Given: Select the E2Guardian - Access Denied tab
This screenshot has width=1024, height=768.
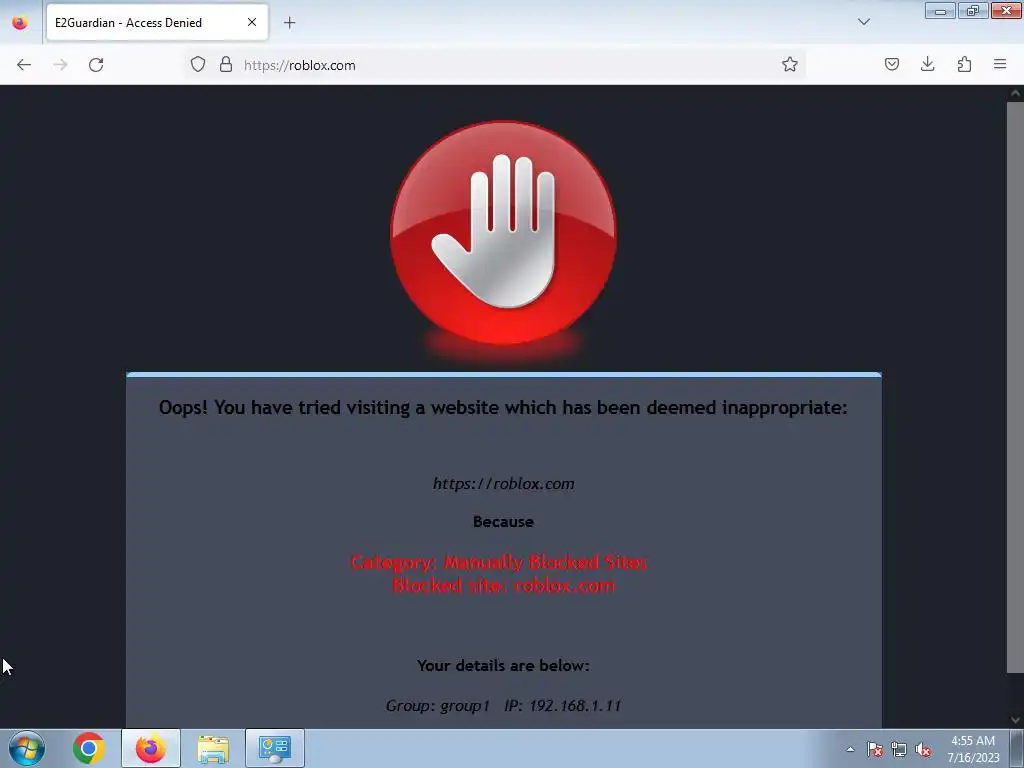Looking at the screenshot, I should [x=157, y=22].
